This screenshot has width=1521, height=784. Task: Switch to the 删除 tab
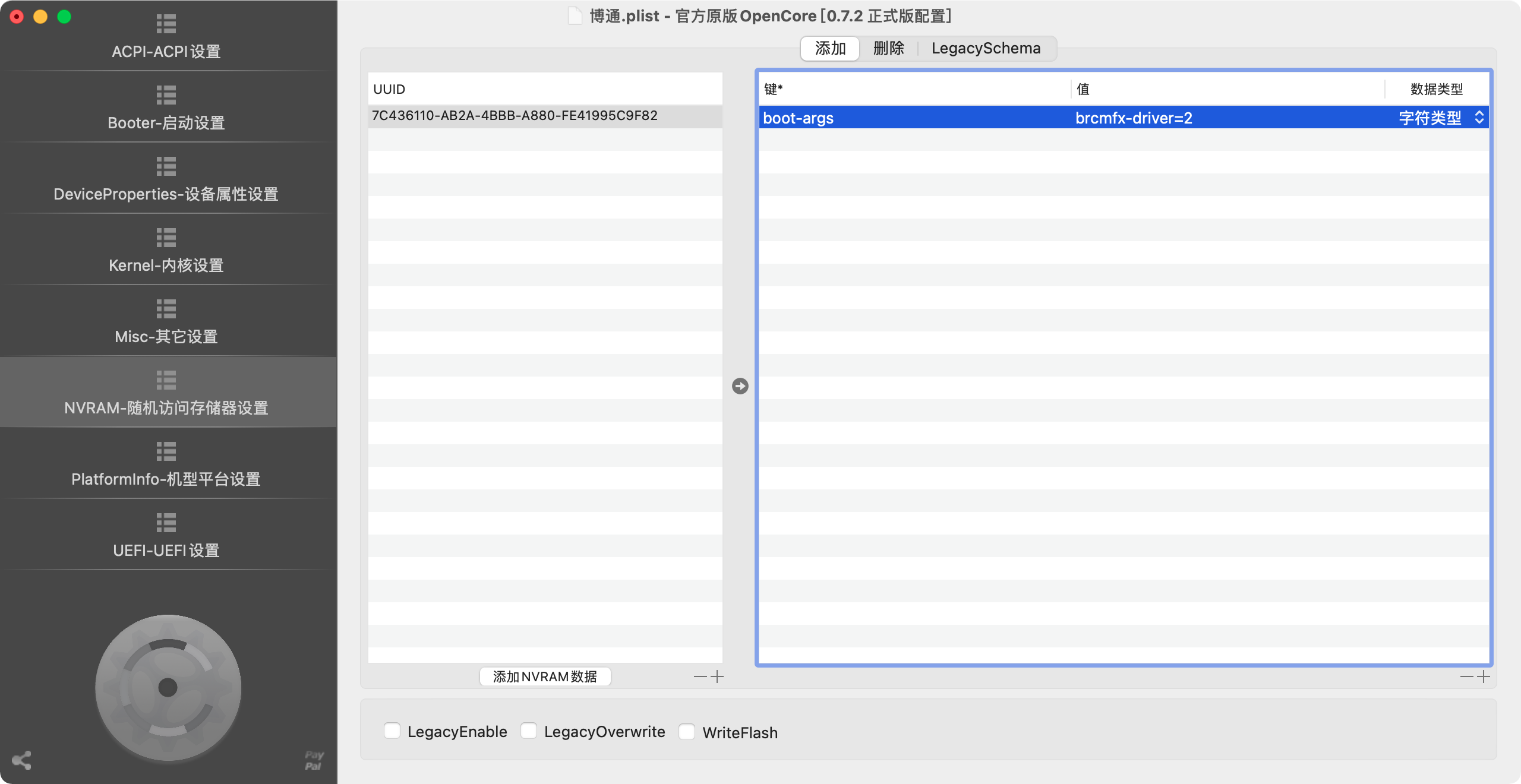[888, 48]
